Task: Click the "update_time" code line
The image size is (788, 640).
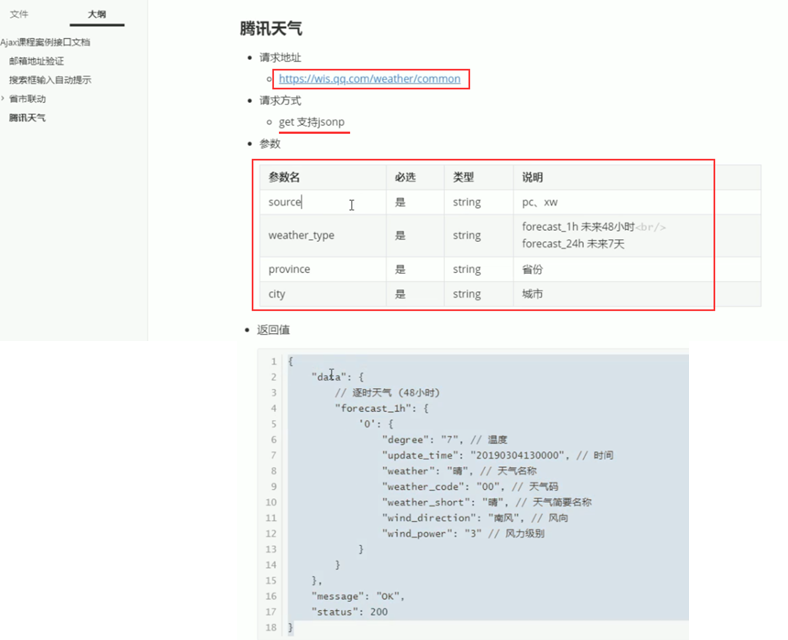Action: [498, 455]
